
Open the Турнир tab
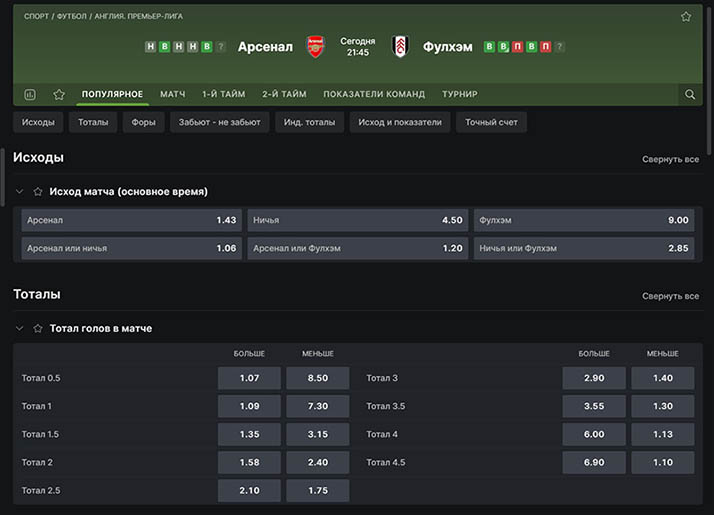[x=460, y=94]
